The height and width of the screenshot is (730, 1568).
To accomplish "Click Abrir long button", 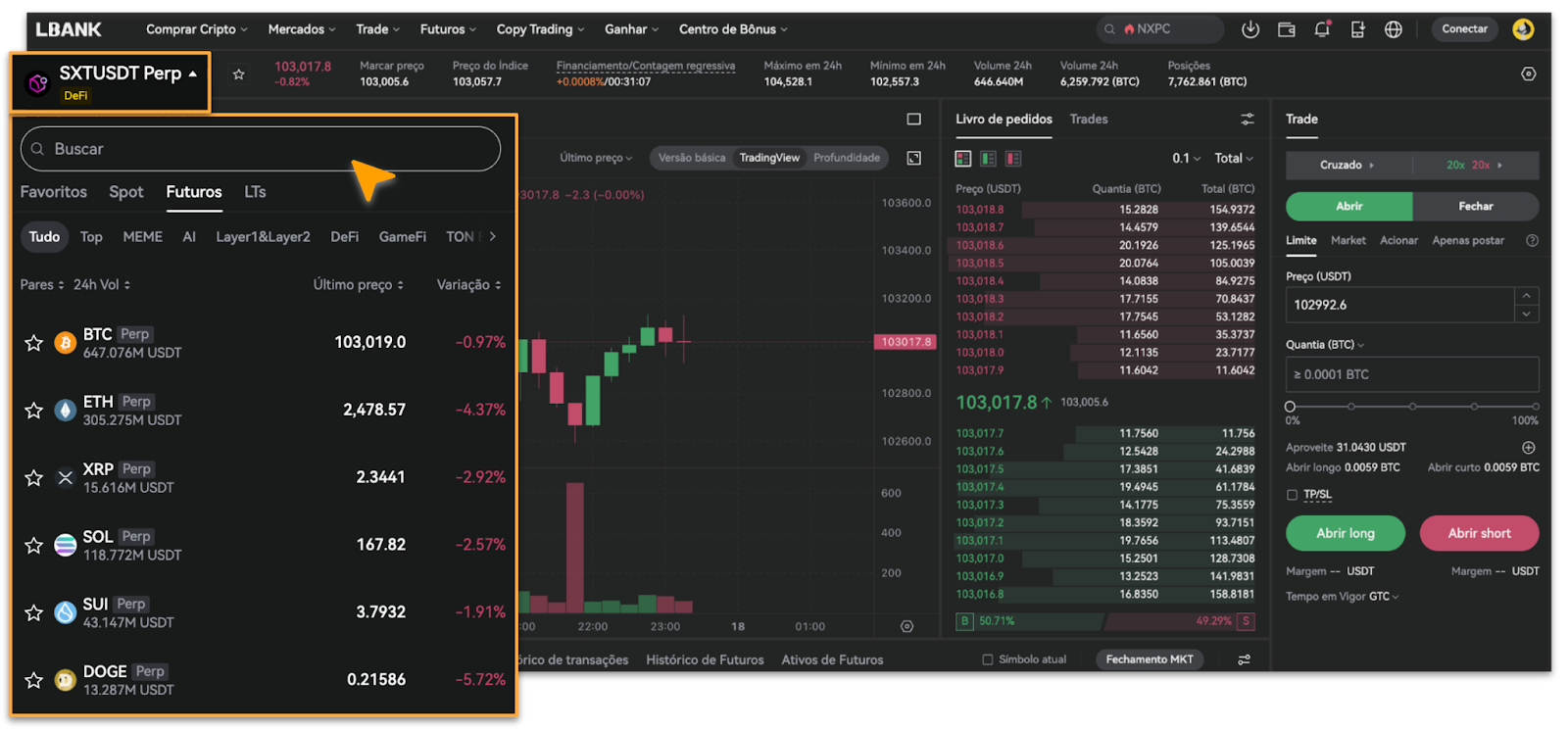I will tap(1345, 533).
